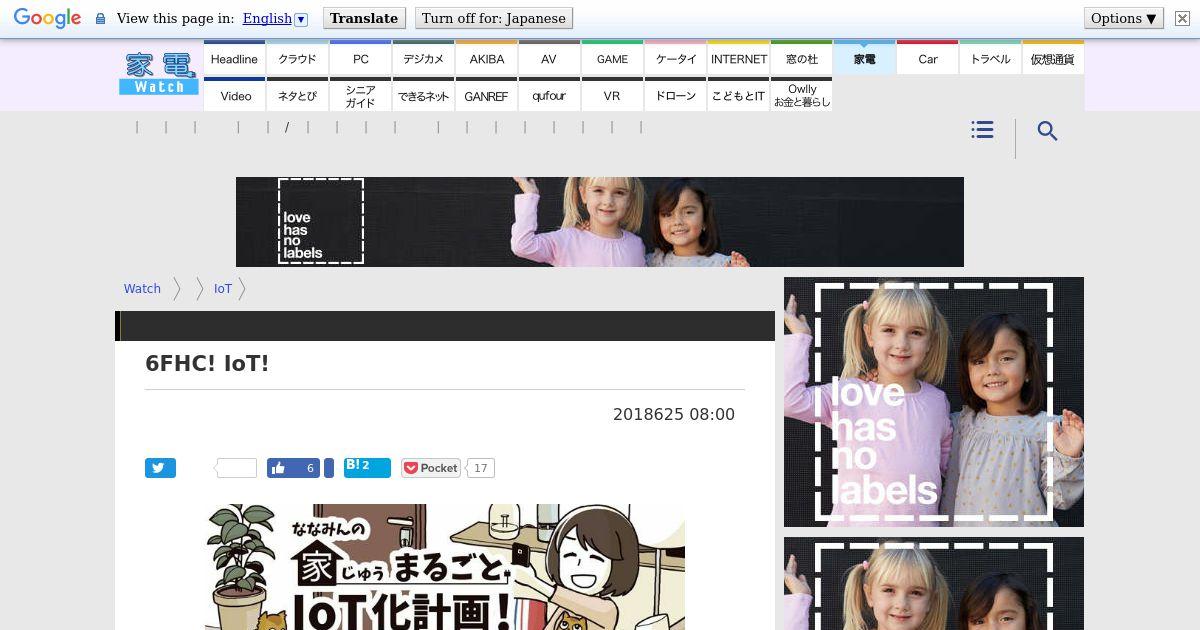Open the Headline site tab

(x=234, y=59)
